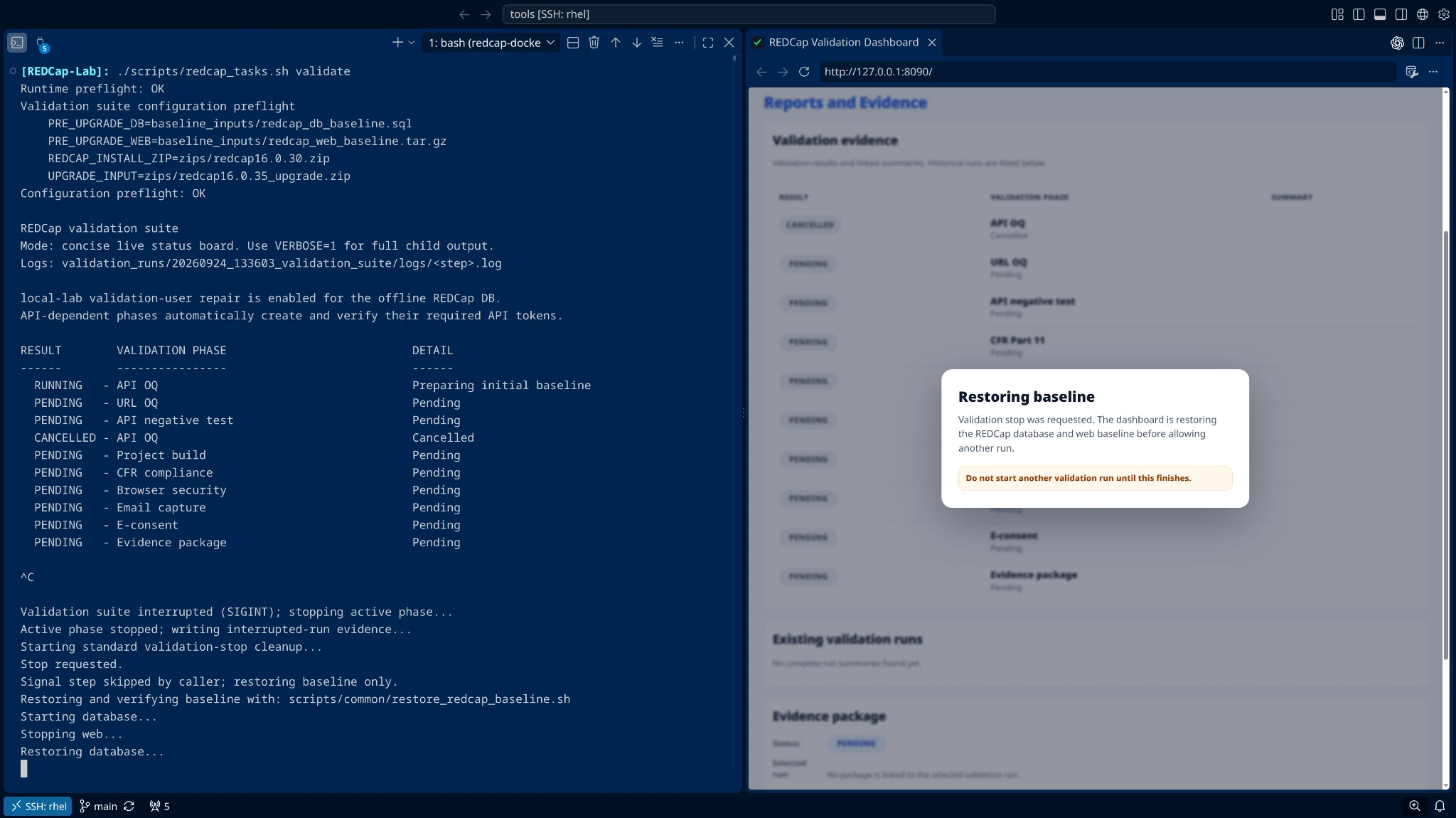This screenshot has height=818, width=1456.
Task: Expand the new terminal launch profile dropdown
Action: tap(412, 43)
